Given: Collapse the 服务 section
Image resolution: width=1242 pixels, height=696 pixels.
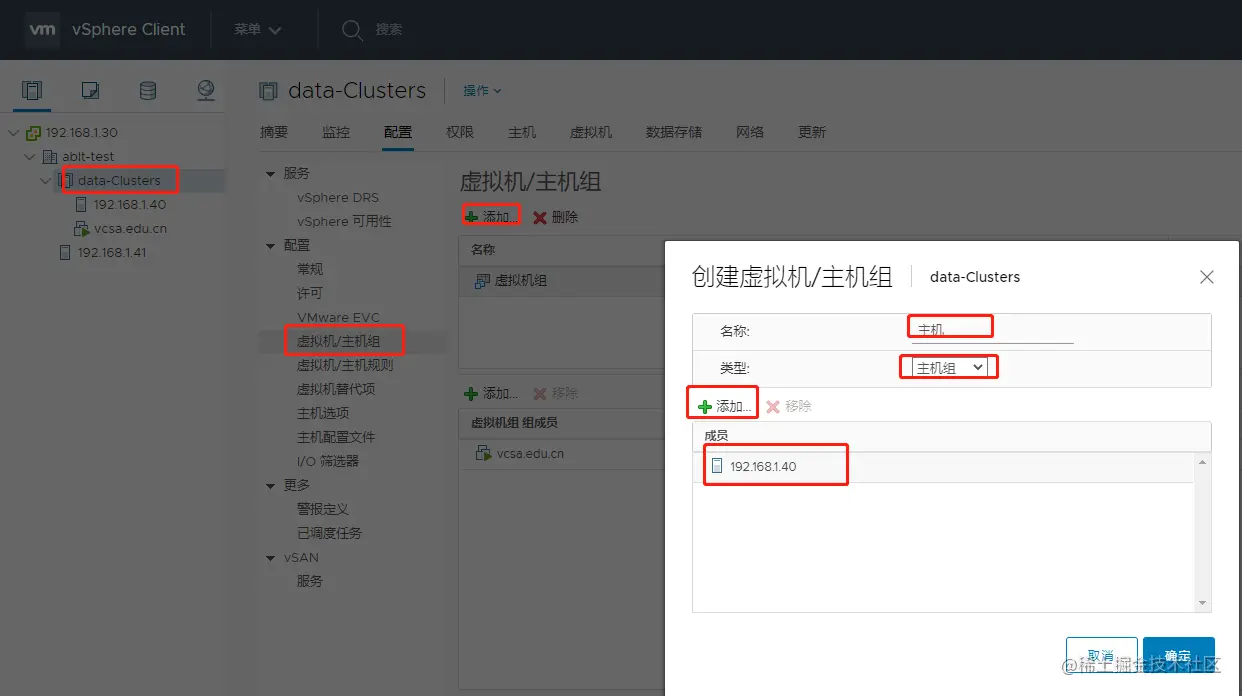Looking at the screenshot, I should coord(270,174).
